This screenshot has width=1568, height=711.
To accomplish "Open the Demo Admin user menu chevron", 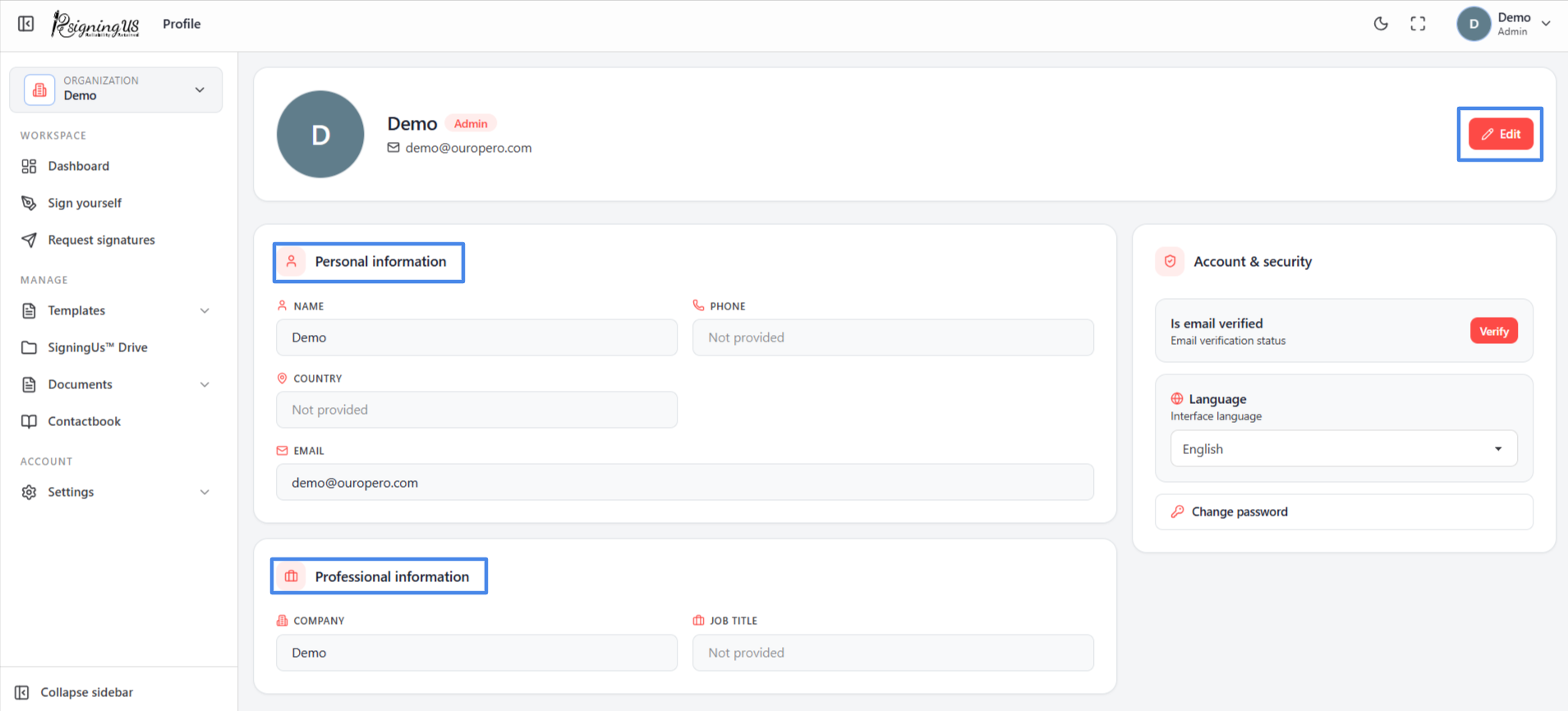I will click(x=1546, y=24).
